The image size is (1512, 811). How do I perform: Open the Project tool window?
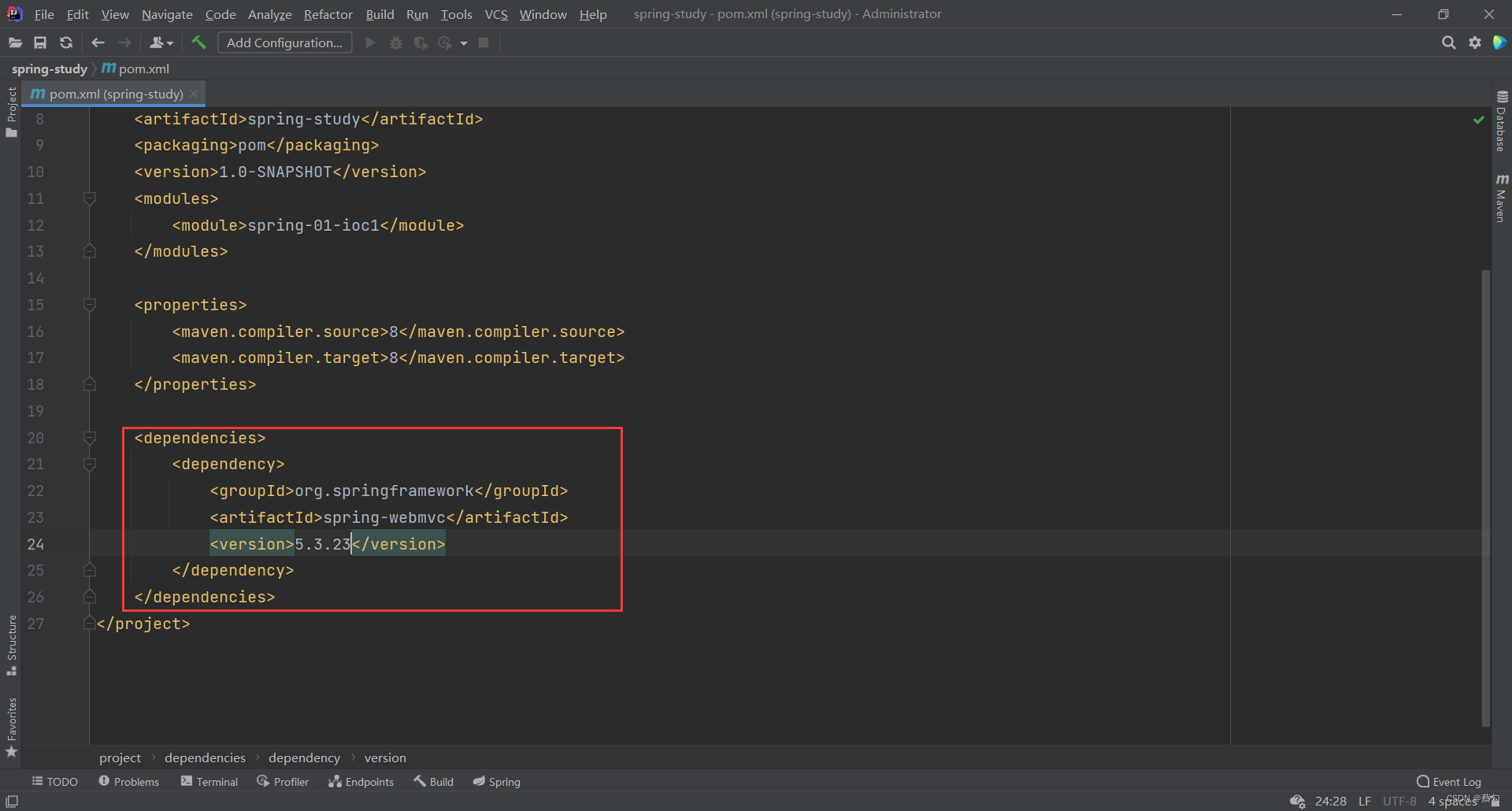click(11, 112)
